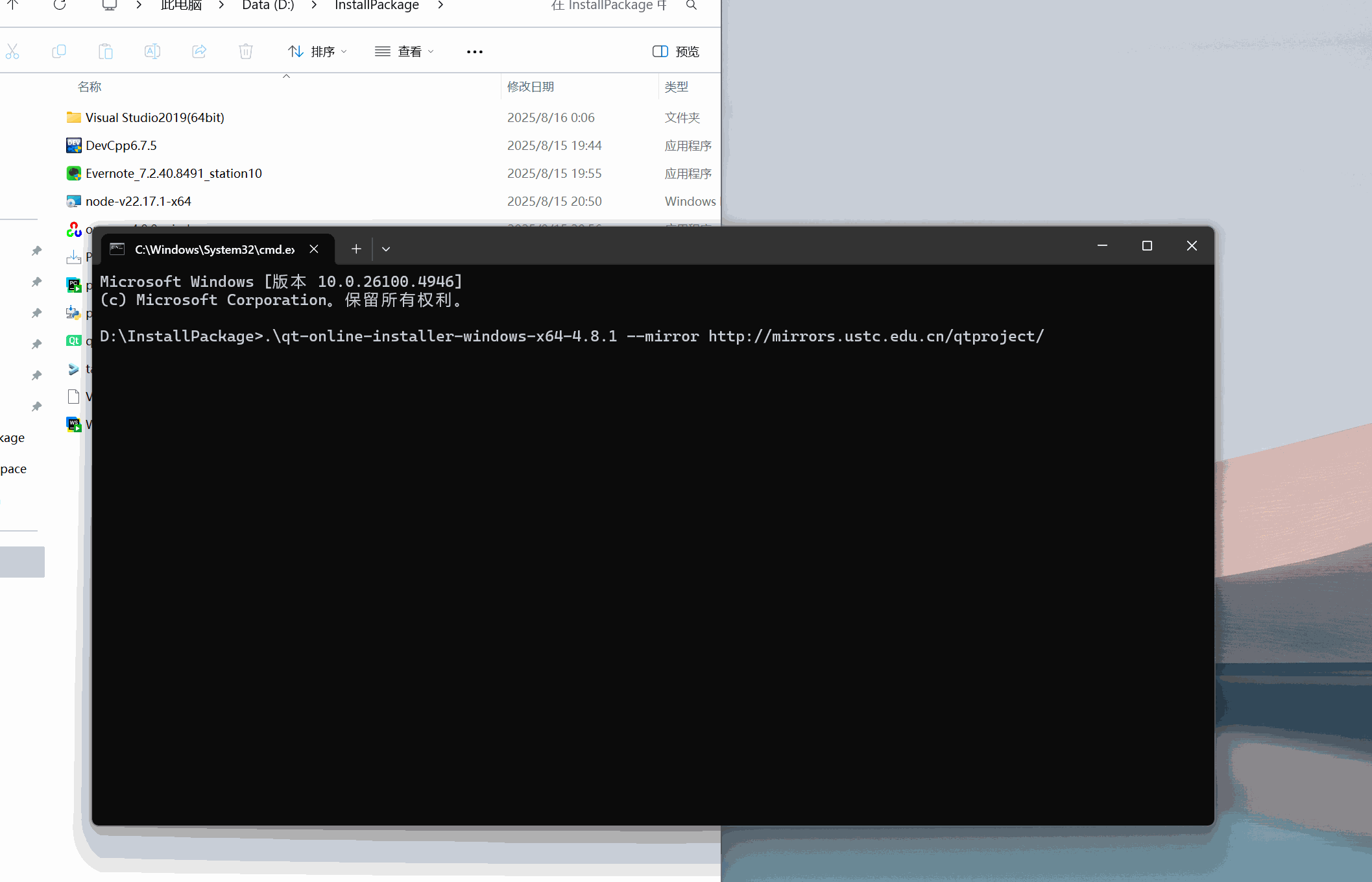Image resolution: width=1372 pixels, height=882 pixels.
Task: Sort by 修改日期 column header
Action: coord(531,86)
